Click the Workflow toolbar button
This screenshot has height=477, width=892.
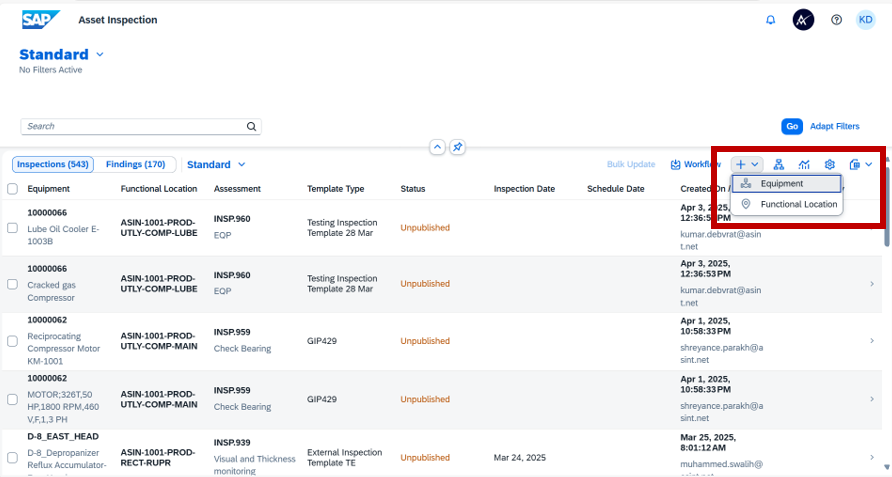pyautogui.click(x=695, y=165)
